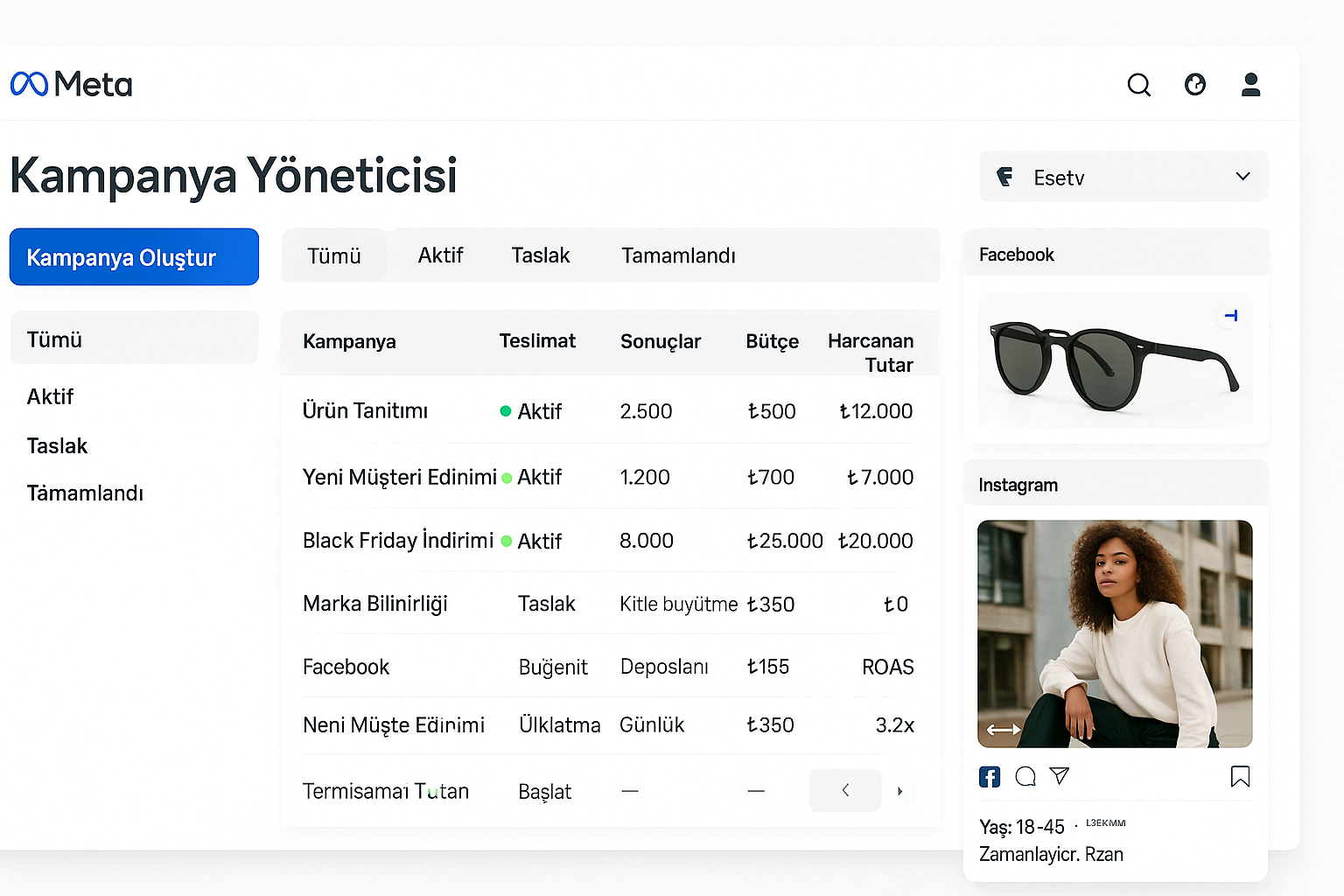Select Aktif in the left sidebar
The height and width of the screenshot is (896, 1344).
(51, 397)
